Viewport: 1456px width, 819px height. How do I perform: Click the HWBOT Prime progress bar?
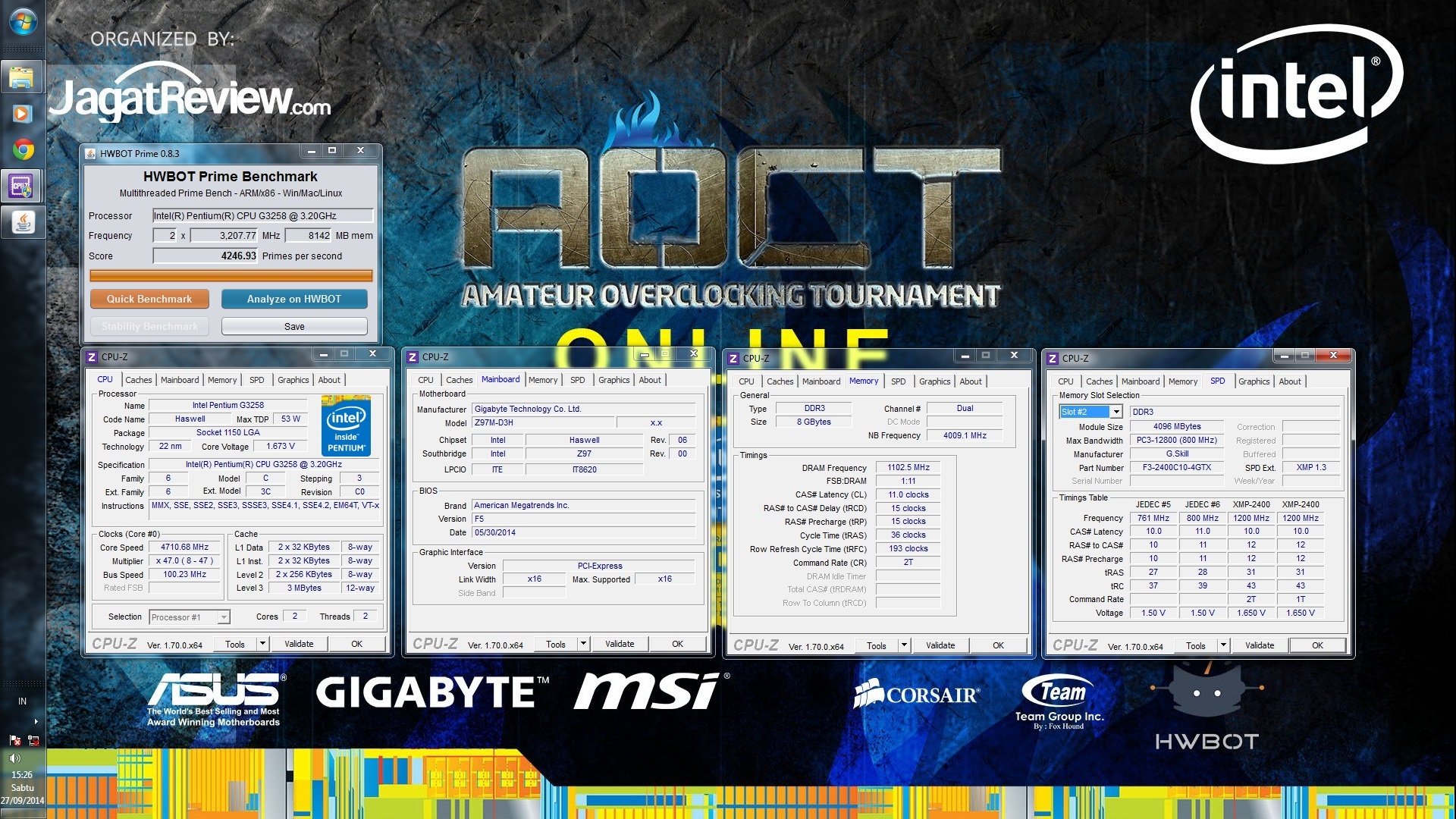231,276
